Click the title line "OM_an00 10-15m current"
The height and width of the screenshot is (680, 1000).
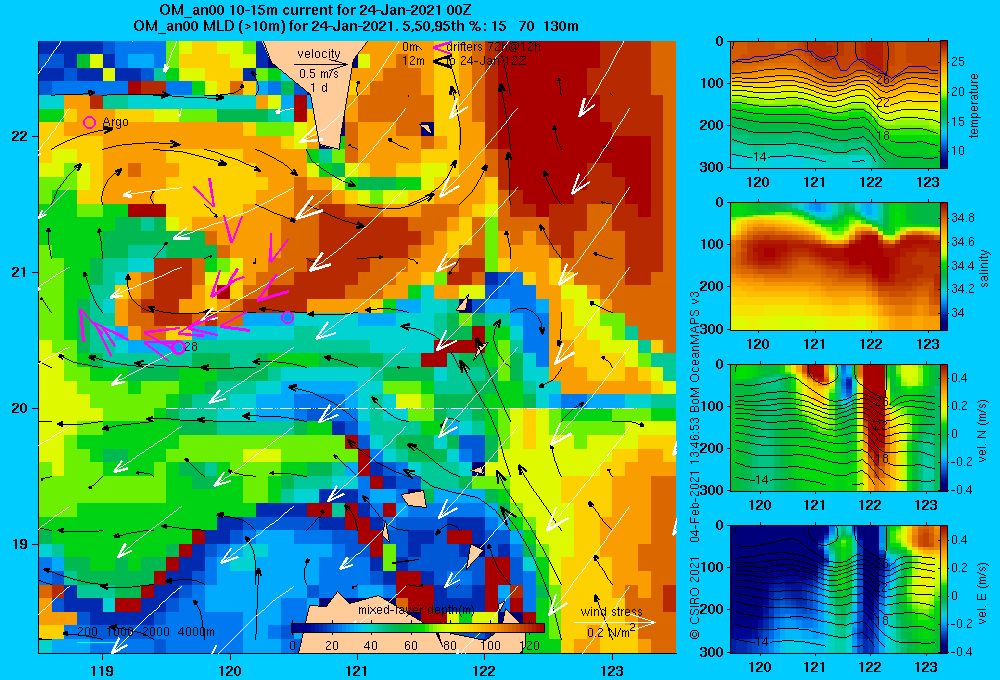(x=316, y=10)
